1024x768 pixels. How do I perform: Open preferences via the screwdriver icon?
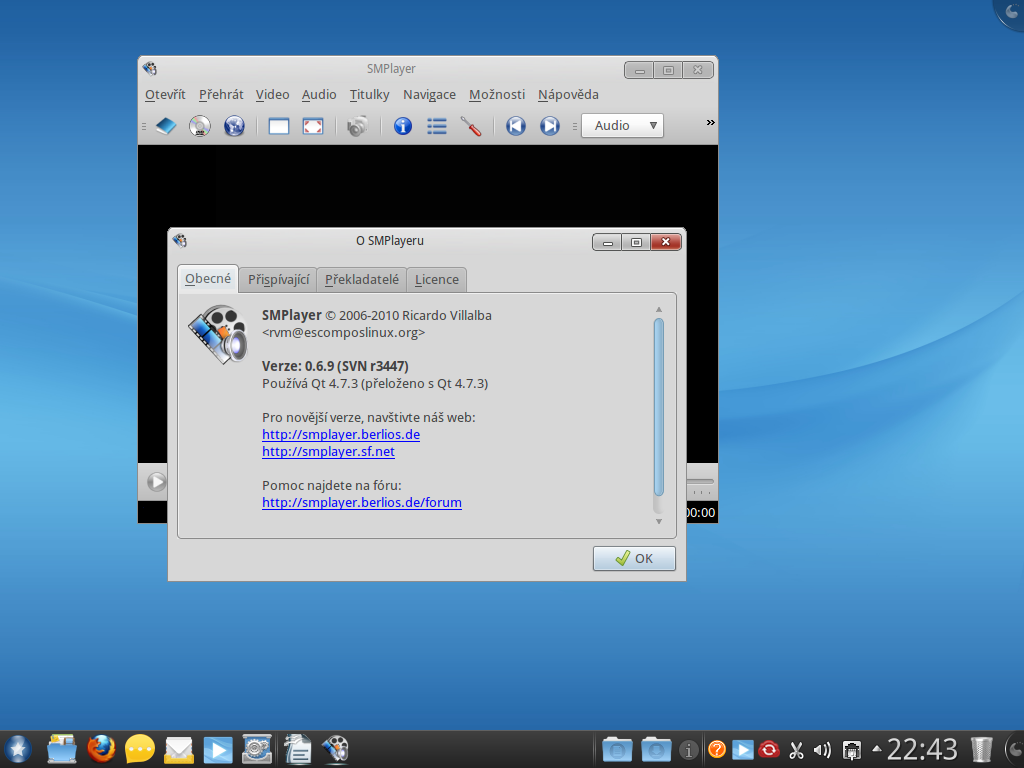click(x=471, y=125)
